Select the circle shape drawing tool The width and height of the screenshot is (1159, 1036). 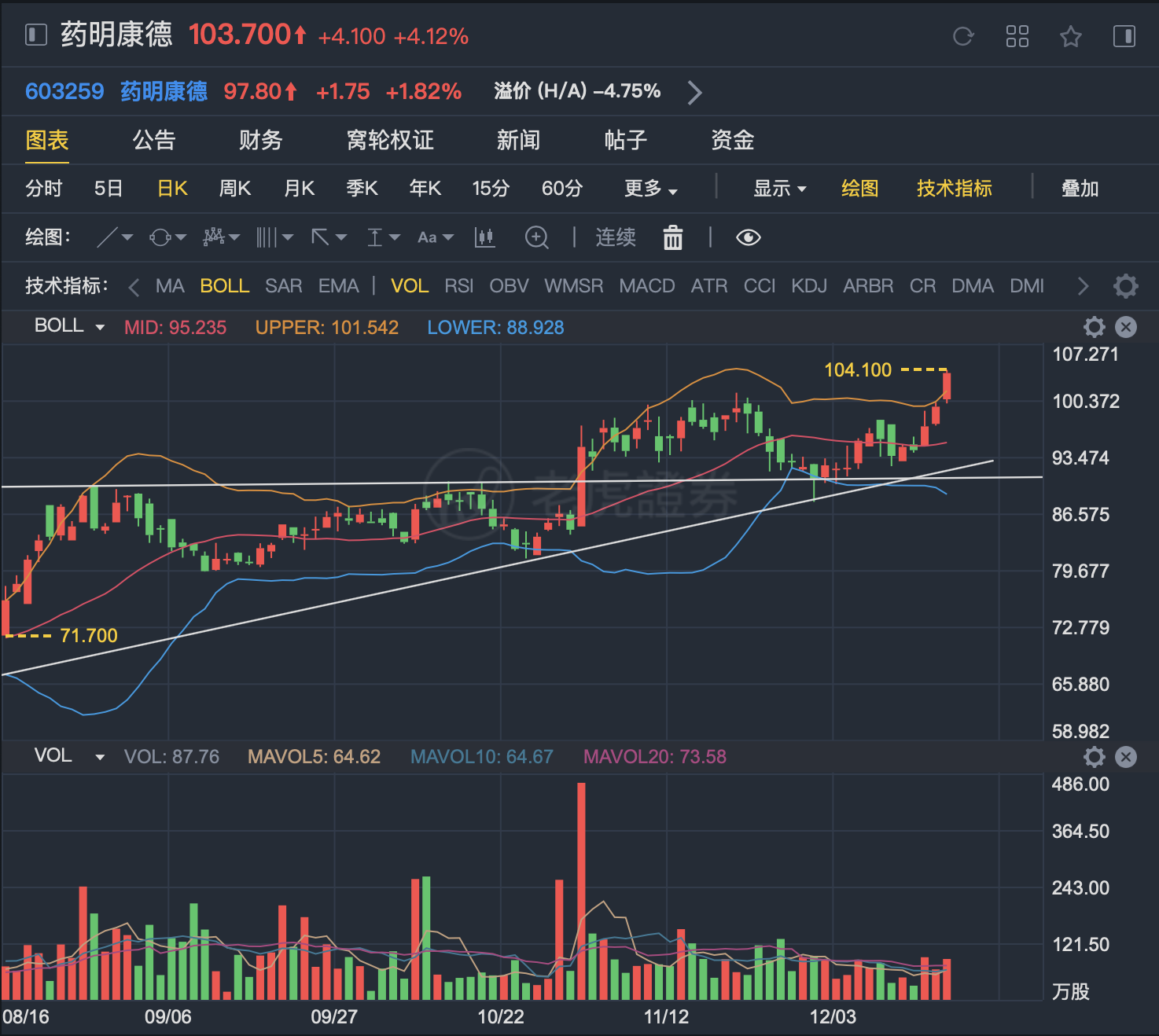160,237
